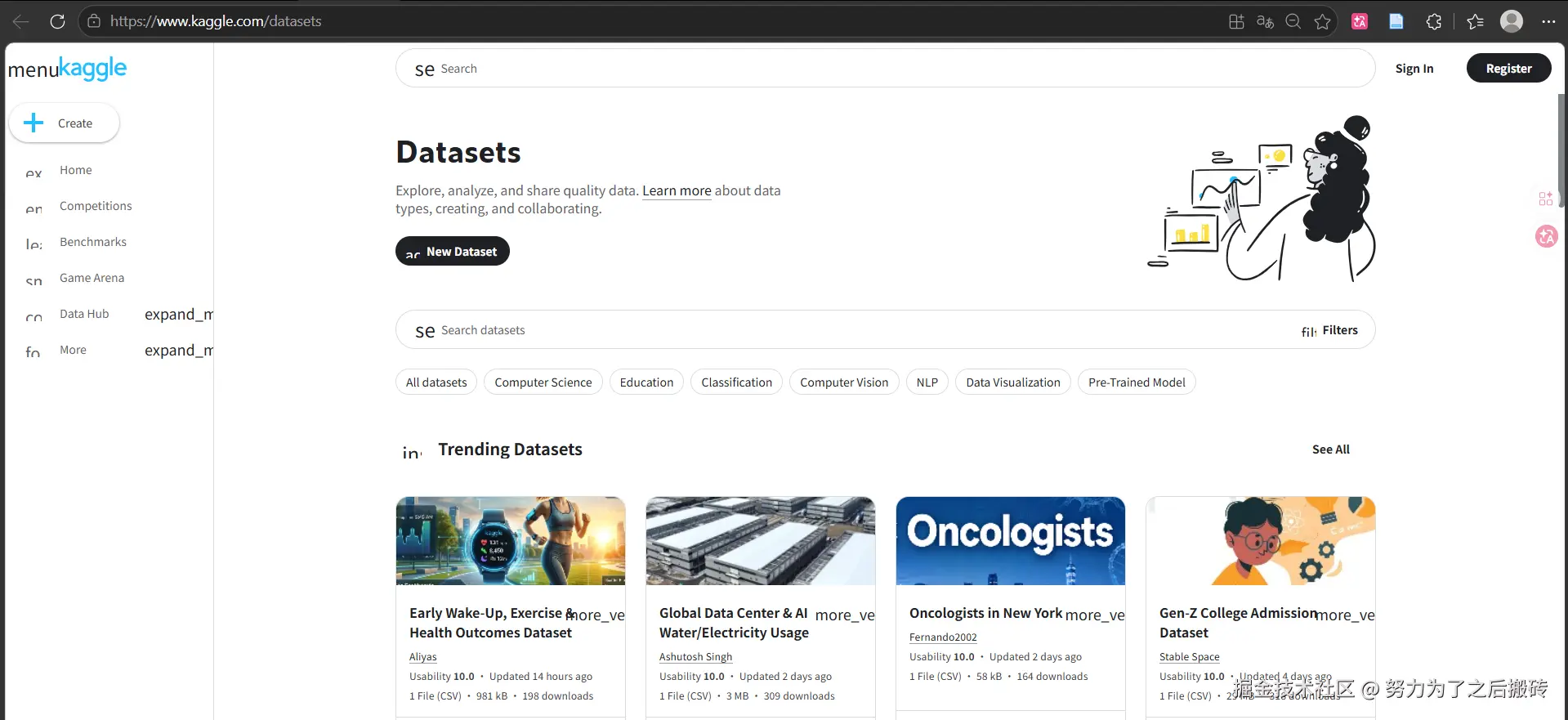Open the site info lock icon
The width and height of the screenshot is (1568, 720).
[x=94, y=21]
